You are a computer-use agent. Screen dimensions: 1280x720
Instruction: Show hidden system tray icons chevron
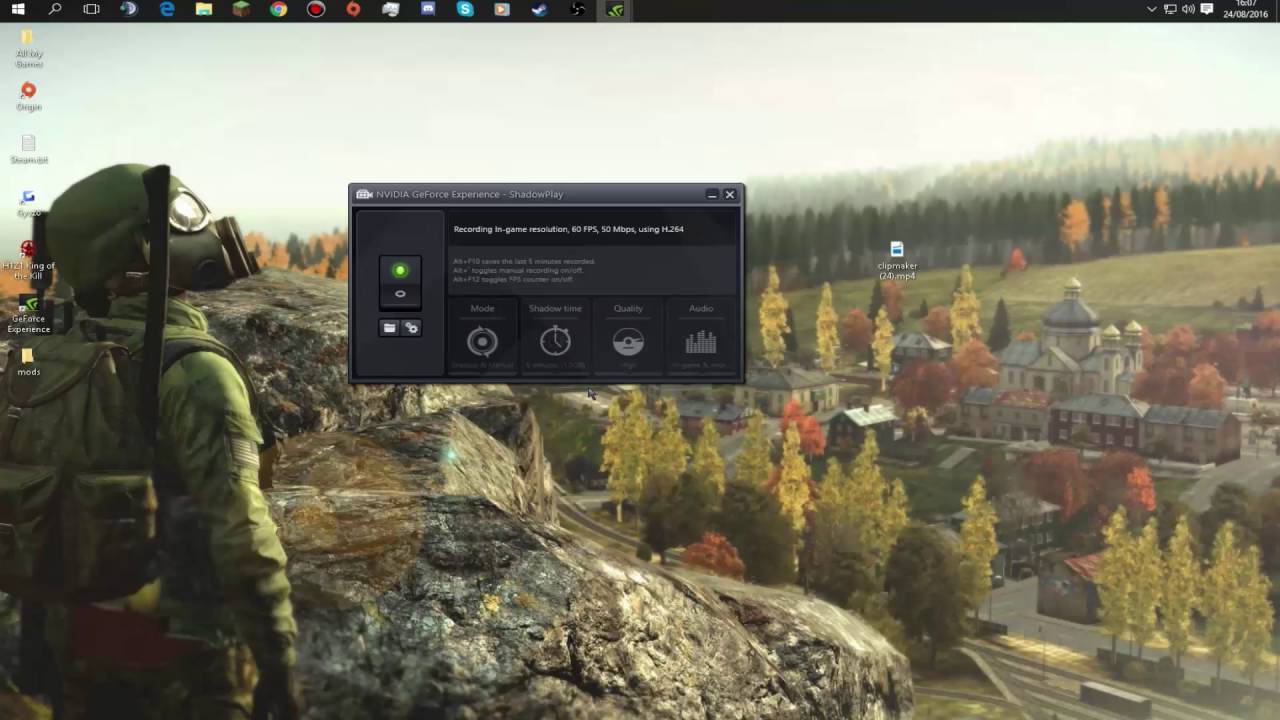1152,9
